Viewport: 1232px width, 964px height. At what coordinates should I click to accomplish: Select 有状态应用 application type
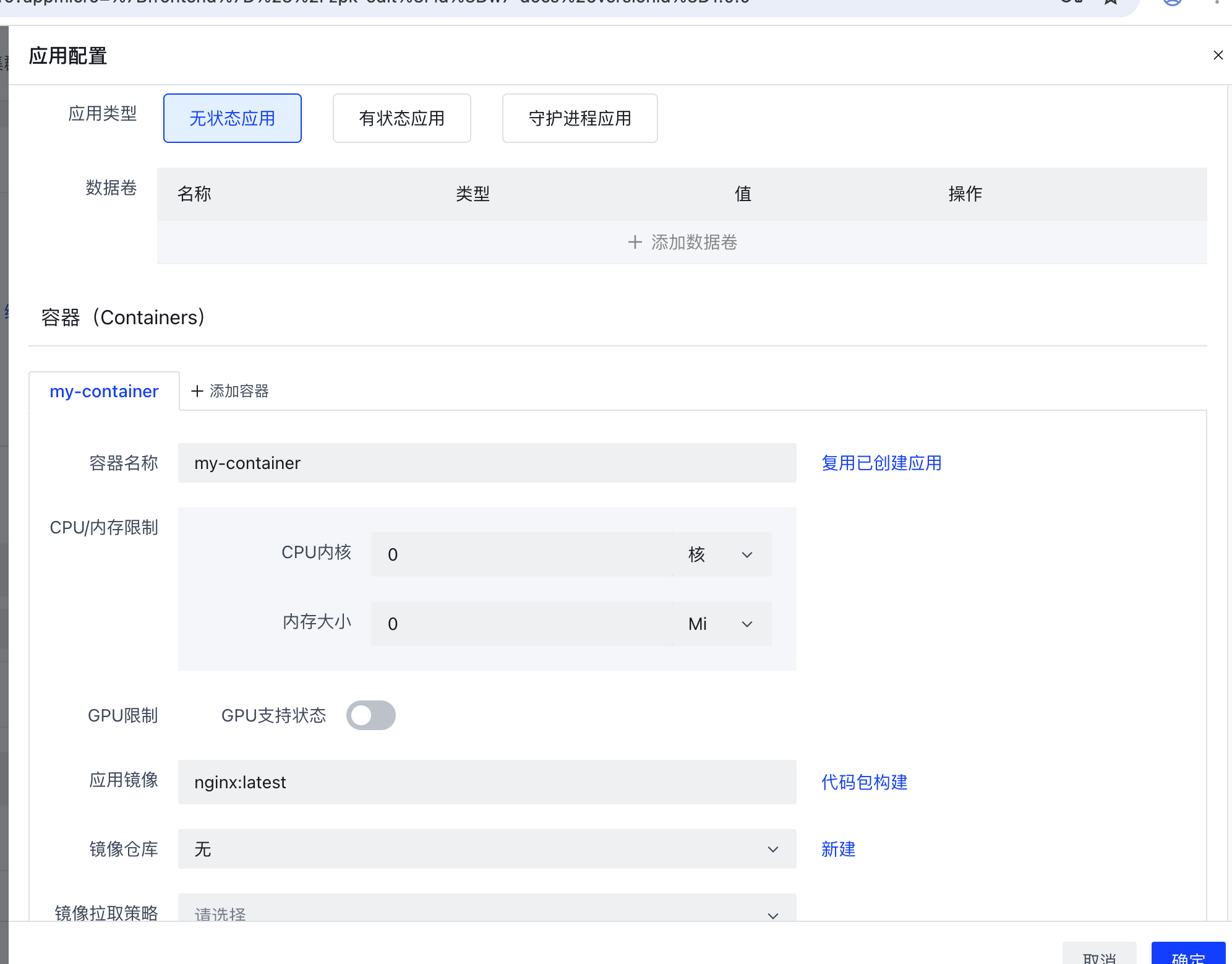coord(402,118)
